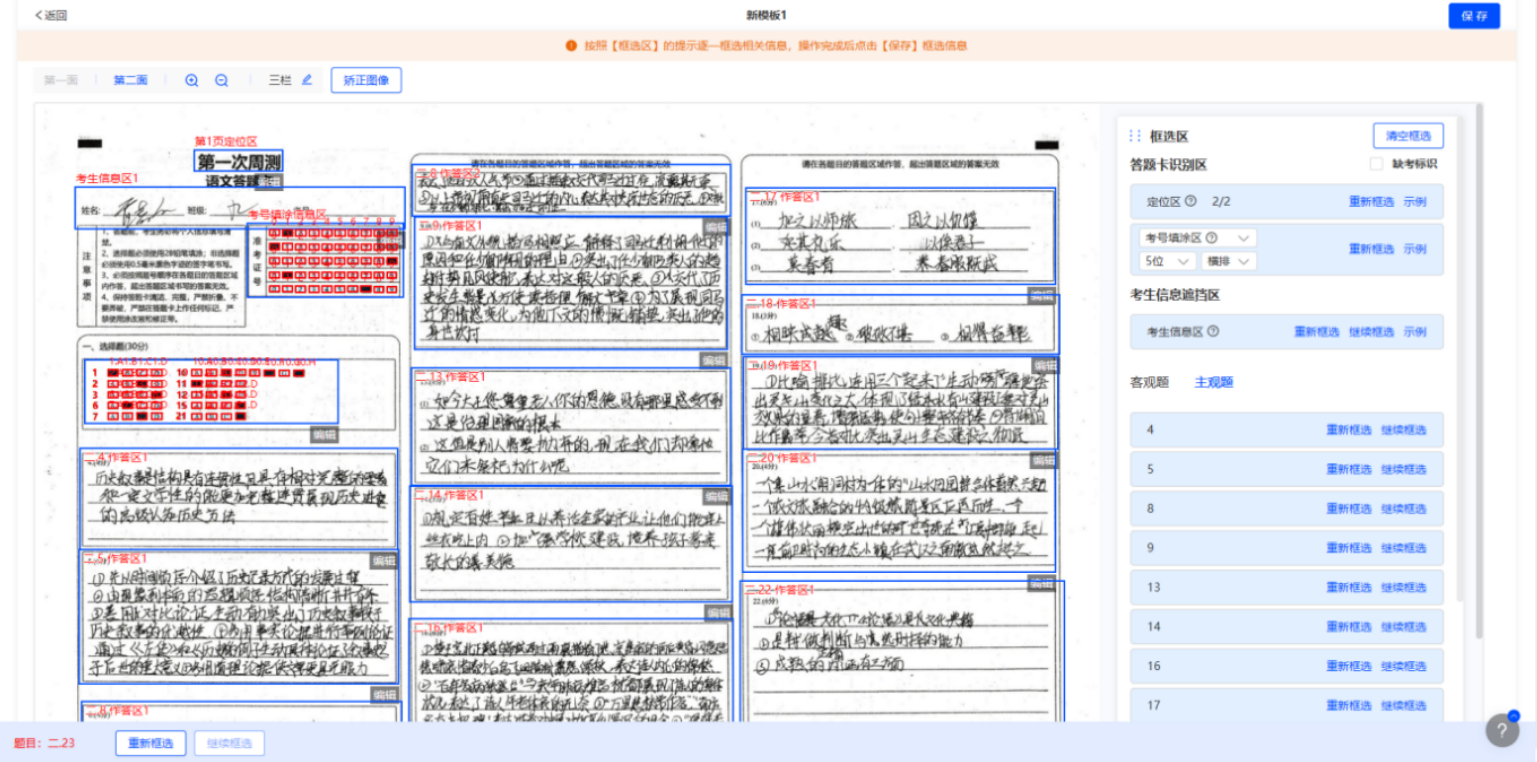Screen dimensions: 1537x762
Task: Click 继续框选 for question 16
Action: pos(1404,666)
